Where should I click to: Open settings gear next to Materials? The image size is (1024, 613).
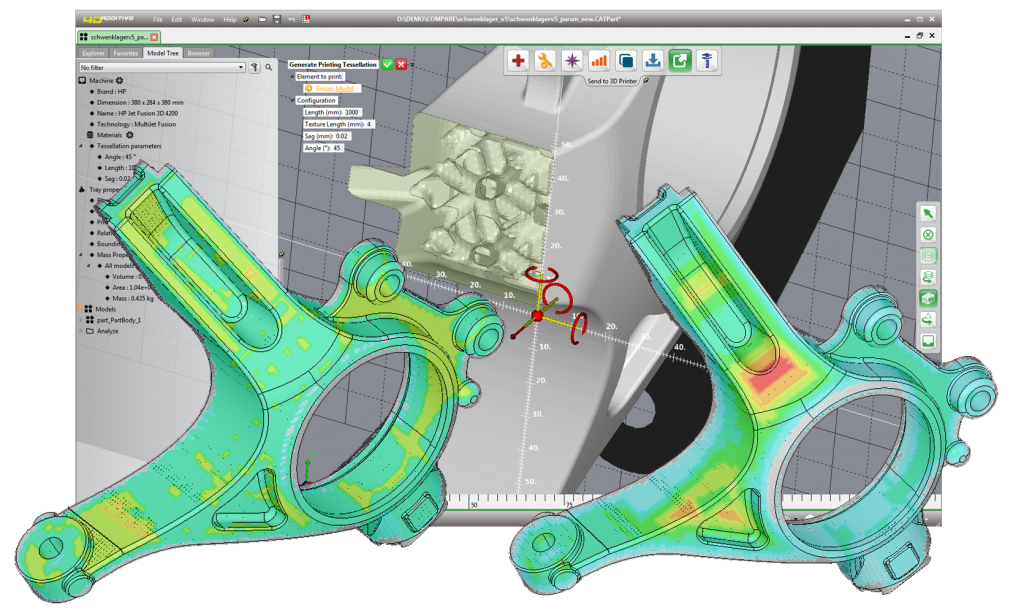[x=129, y=135]
